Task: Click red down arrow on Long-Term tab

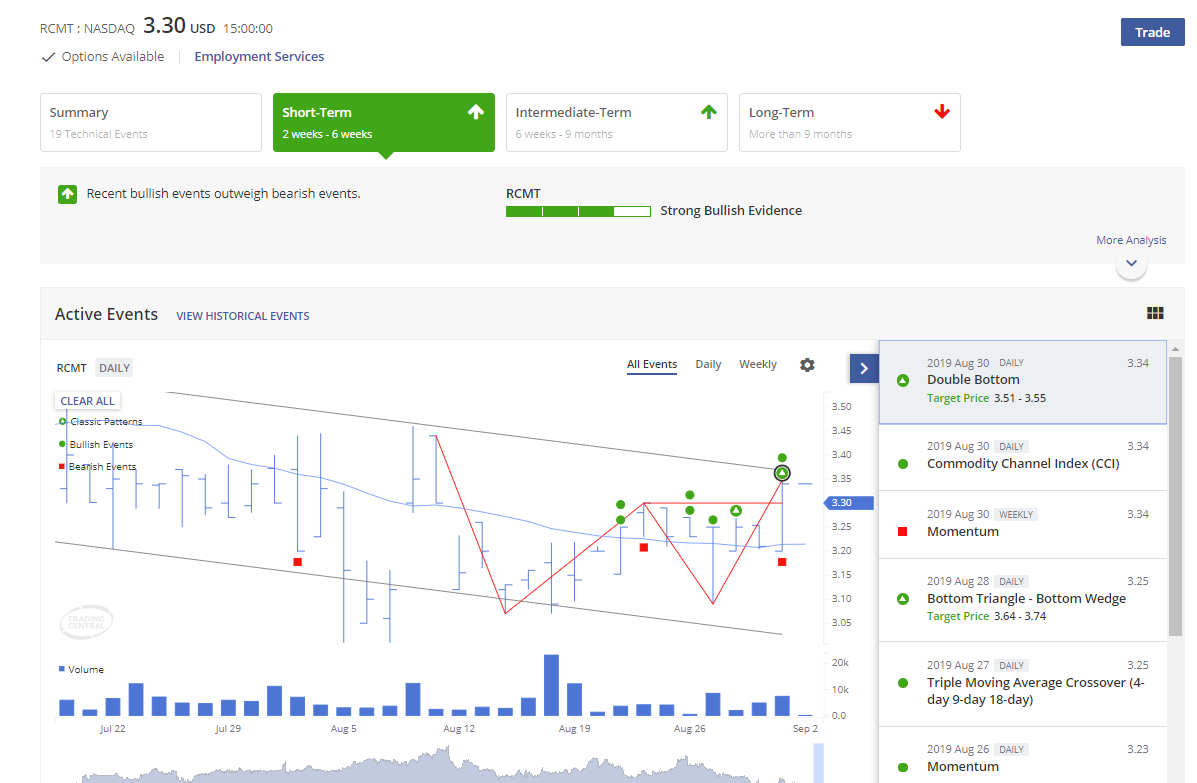Action: pos(942,111)
